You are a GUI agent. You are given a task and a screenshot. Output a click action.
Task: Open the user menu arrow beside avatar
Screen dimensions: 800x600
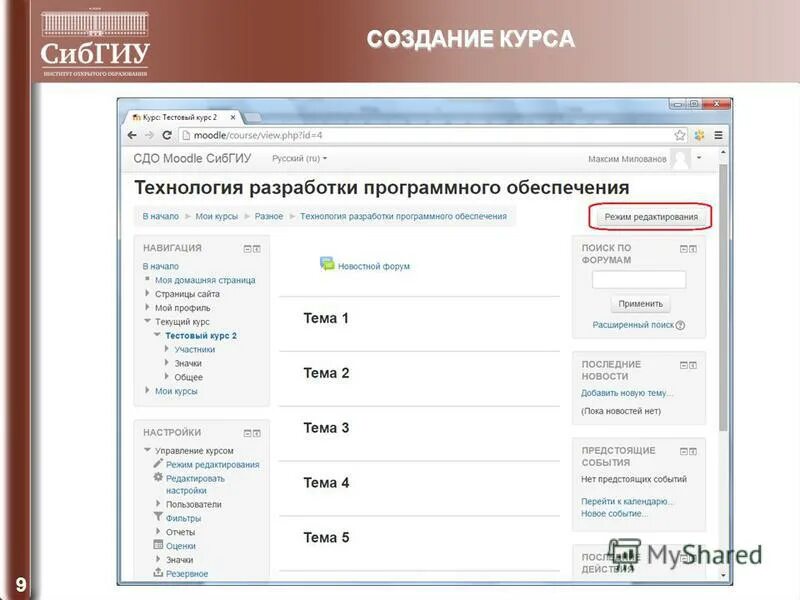click(699, 158)
